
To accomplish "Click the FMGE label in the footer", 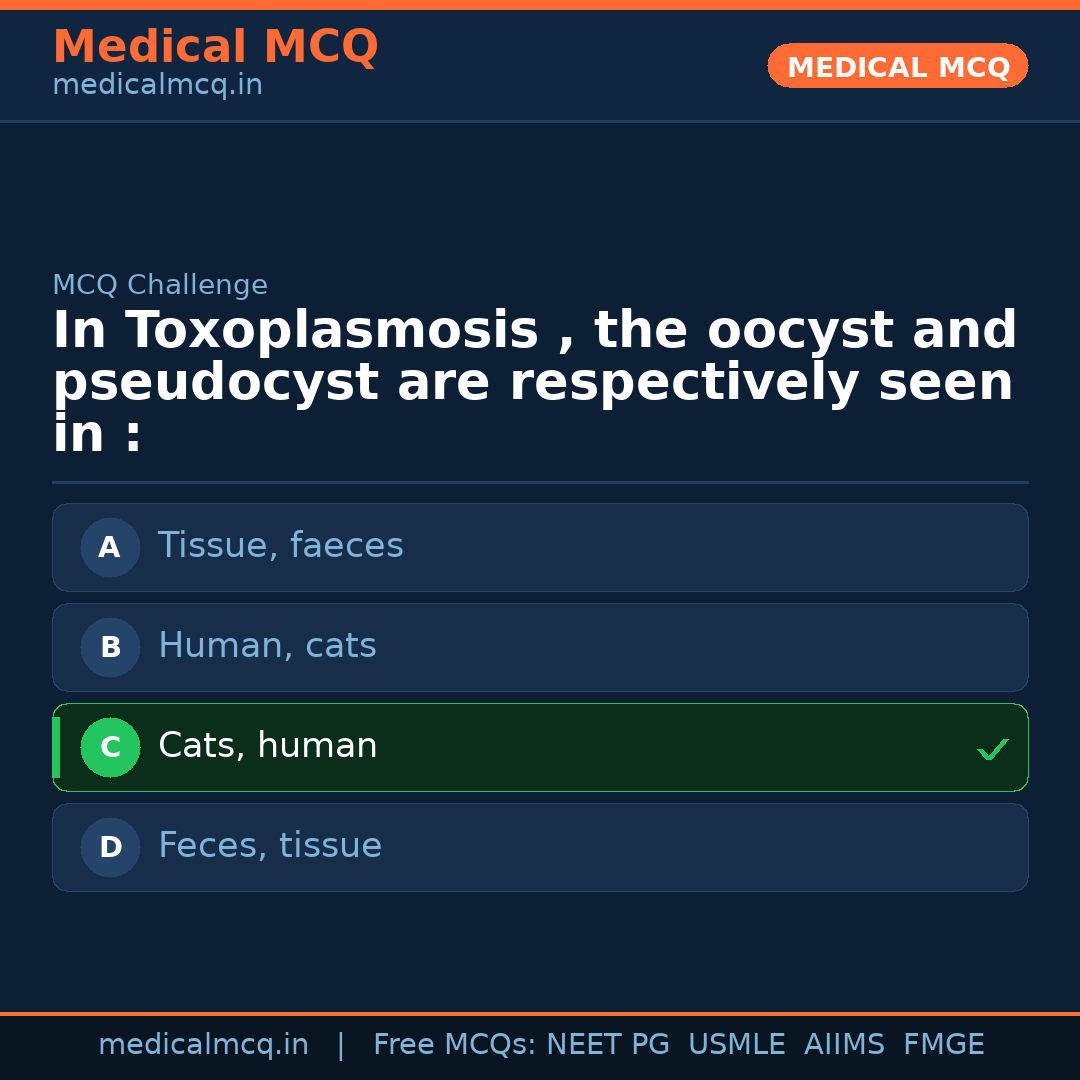I will (x=943, y=1043).
